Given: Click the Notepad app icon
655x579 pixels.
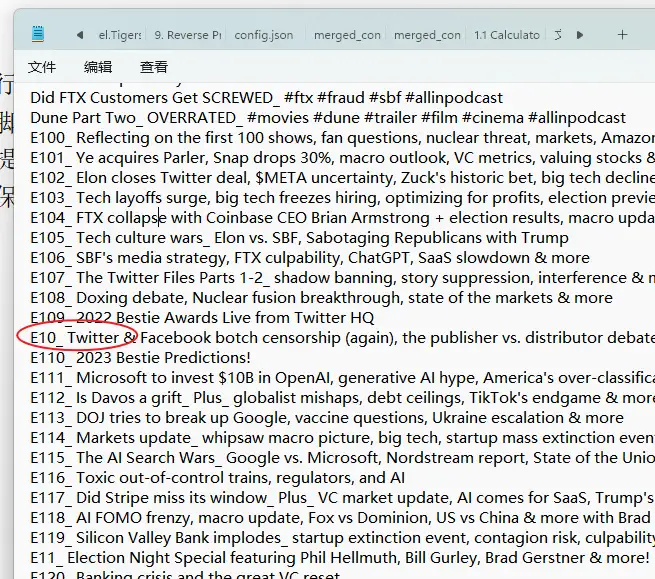Looking at the screenshot, I should [x=38, y=34].
